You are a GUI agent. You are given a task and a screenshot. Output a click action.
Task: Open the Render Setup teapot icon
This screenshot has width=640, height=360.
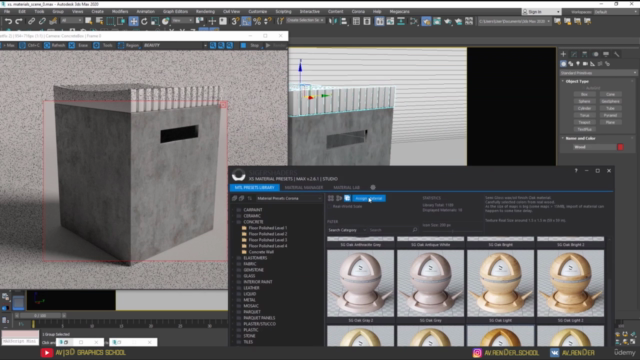[x=426, y=21]
